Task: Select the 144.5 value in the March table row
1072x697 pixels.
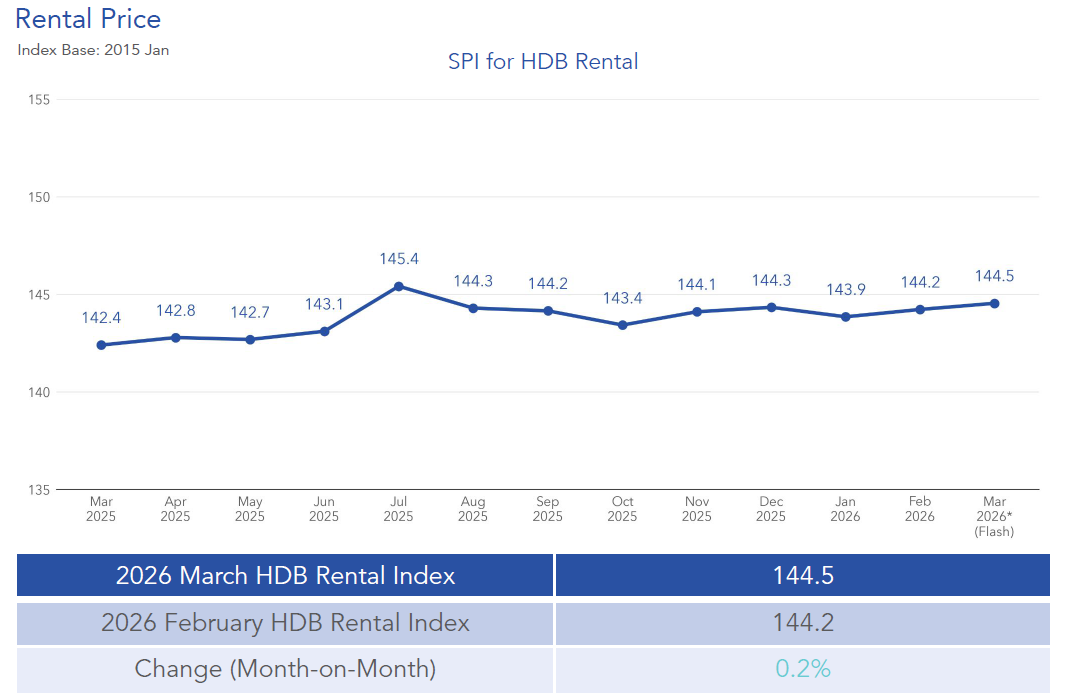Action: (x=802, y=576)
